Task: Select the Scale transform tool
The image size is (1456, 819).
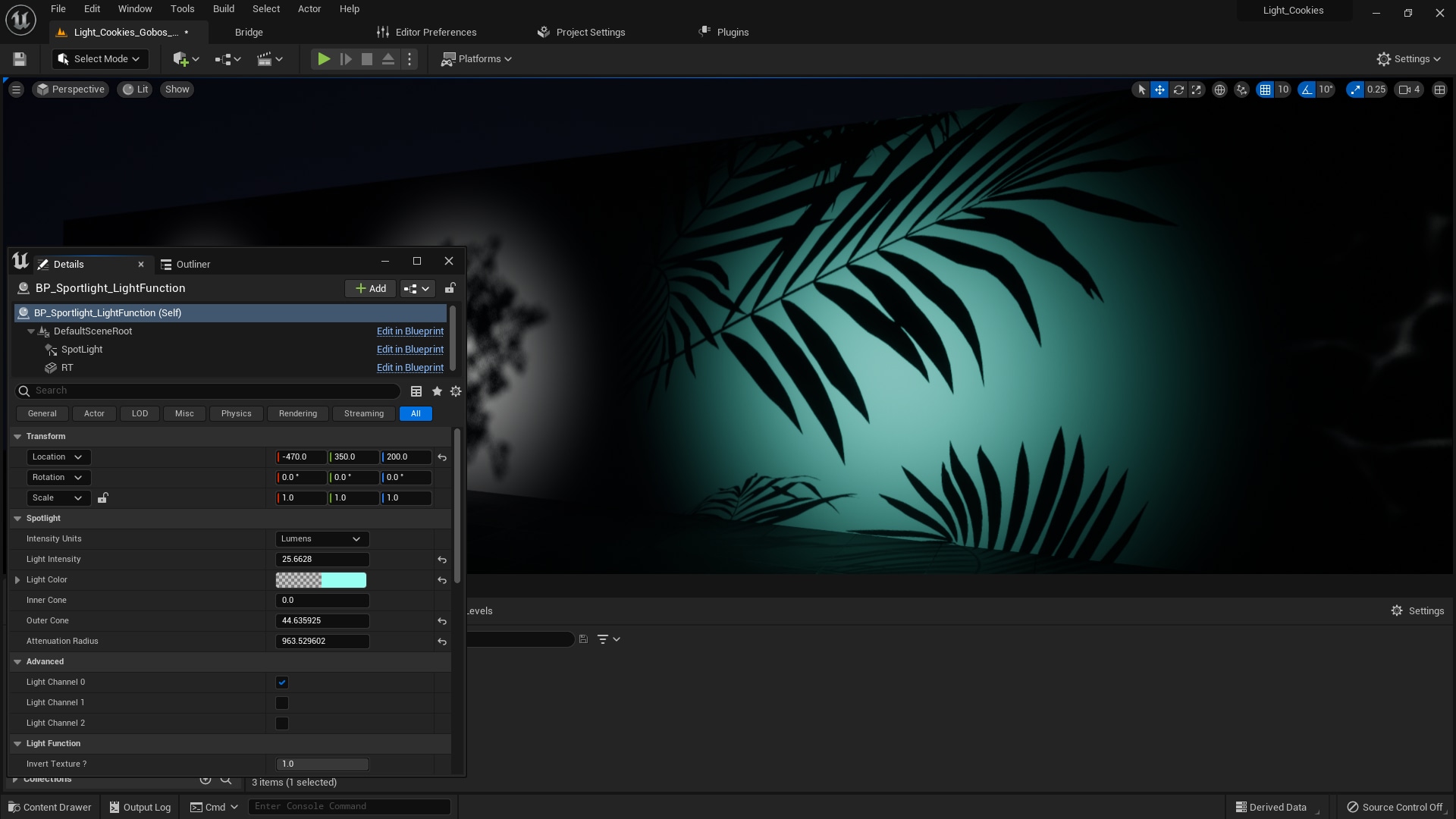Action: 1197,89
